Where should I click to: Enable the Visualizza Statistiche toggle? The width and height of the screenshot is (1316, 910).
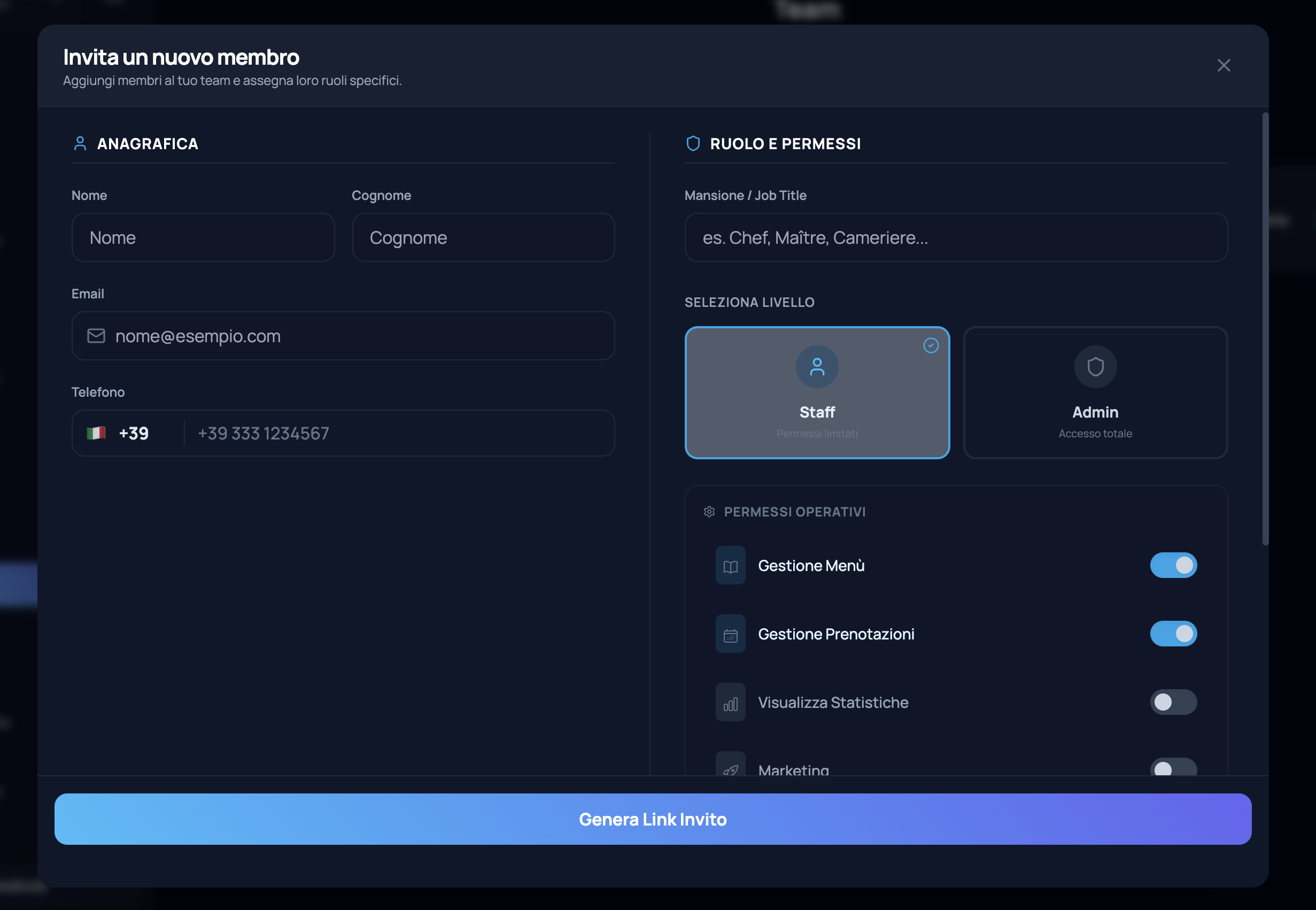pyautogui.click(x=1173, y=703)
